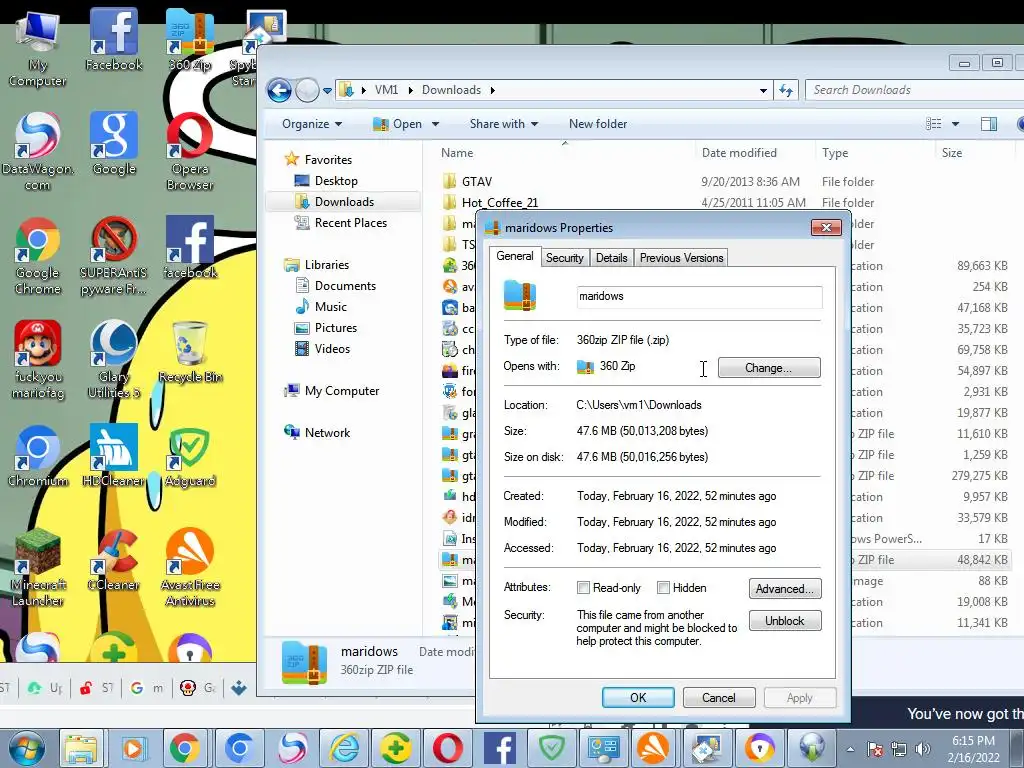This screenshot has height=768, width=1024.
Task: Confirm the properties dialog with OK
Action: pos(638,697)
